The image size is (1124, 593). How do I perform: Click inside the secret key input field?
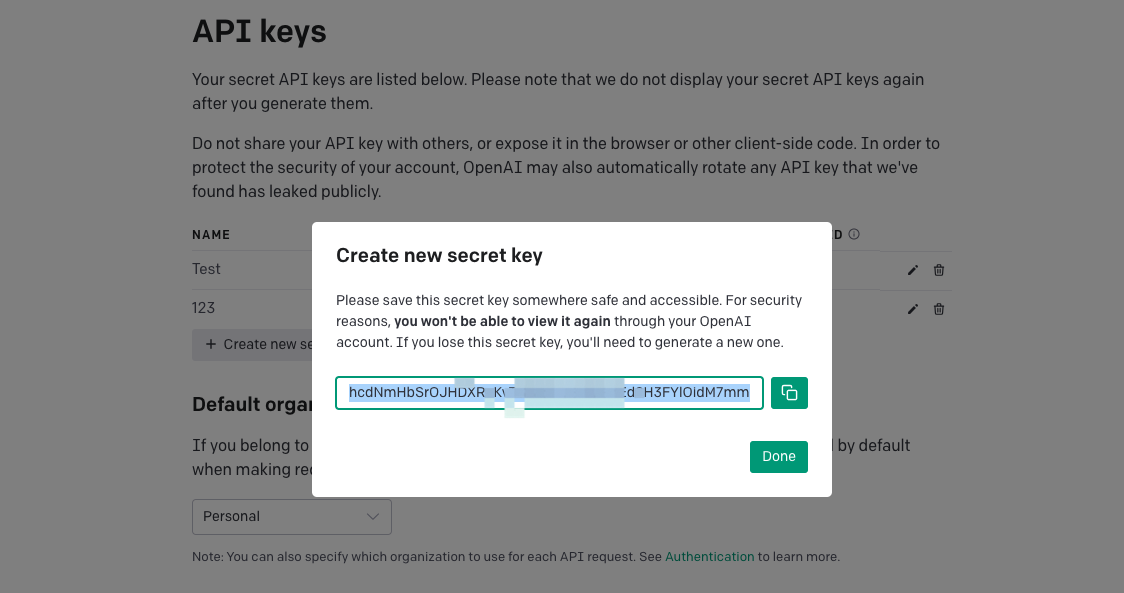point(548,392)
